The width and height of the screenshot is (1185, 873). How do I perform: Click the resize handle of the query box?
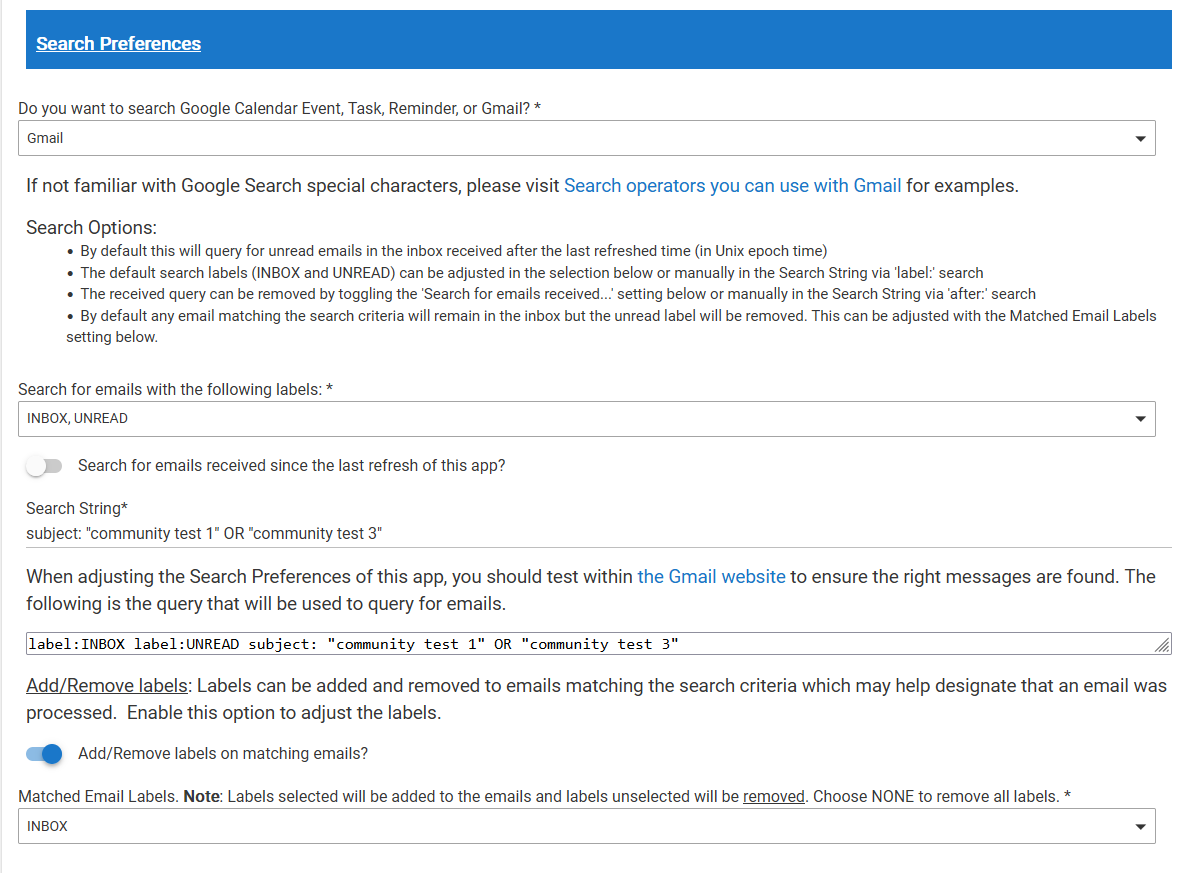tap(1162, 646)
